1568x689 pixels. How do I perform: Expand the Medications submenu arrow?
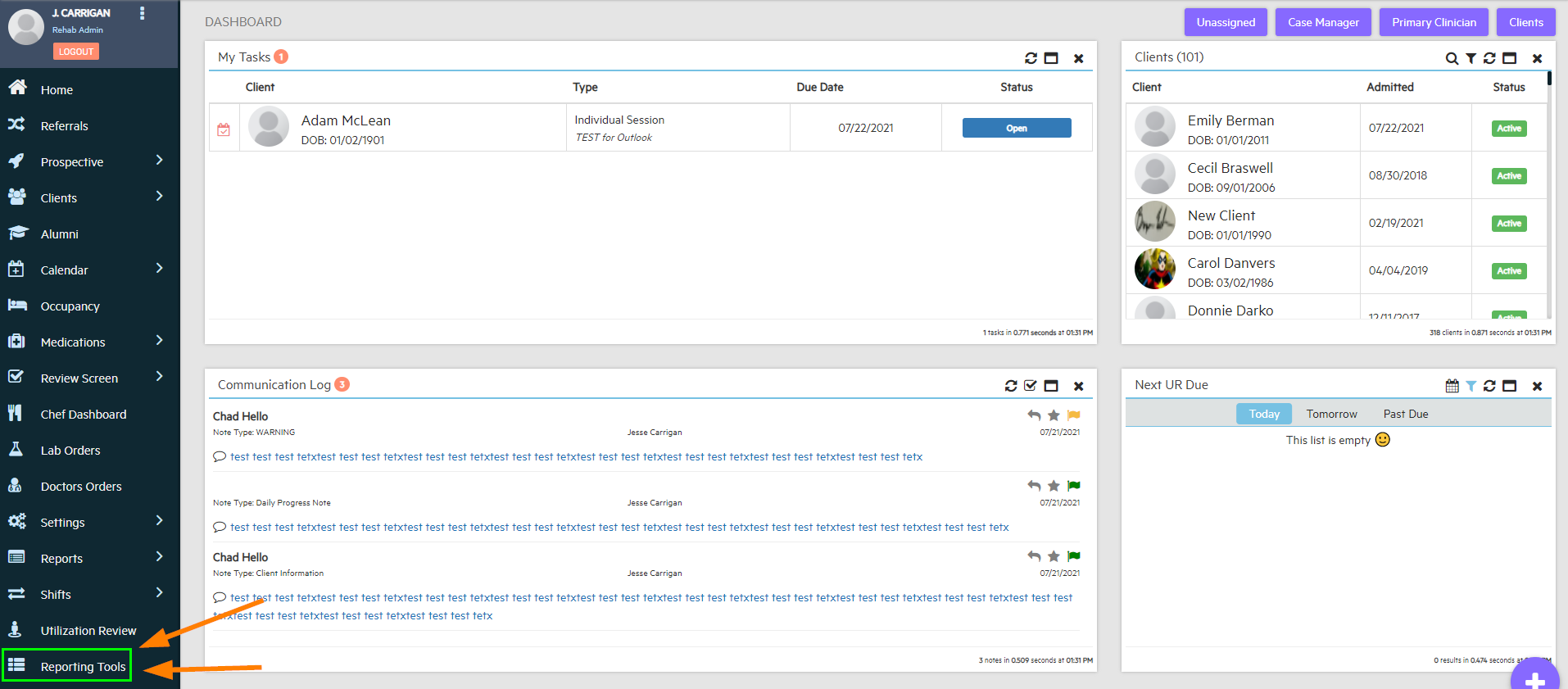point(159,341)
